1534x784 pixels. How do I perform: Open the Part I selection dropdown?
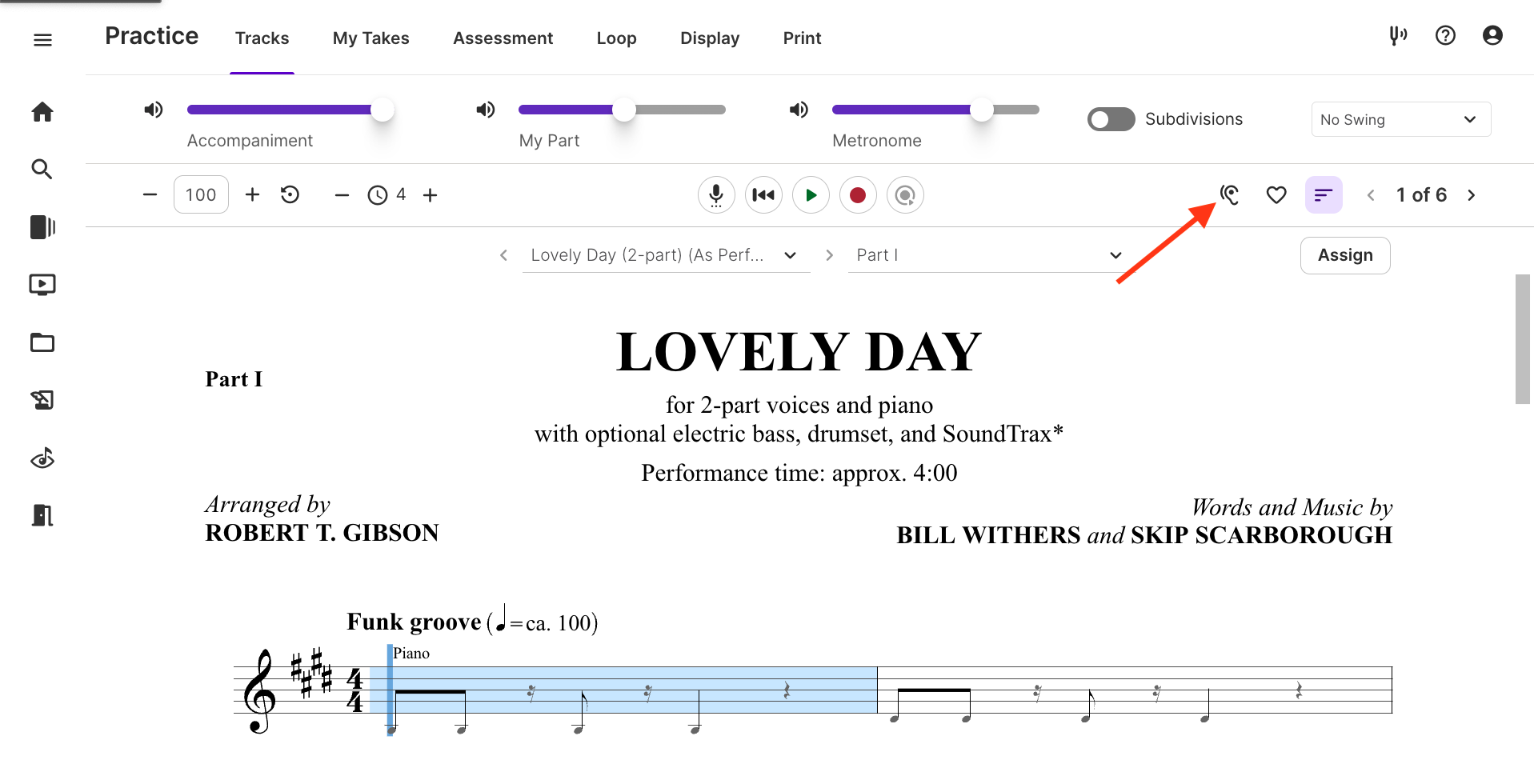coord(988,255)
